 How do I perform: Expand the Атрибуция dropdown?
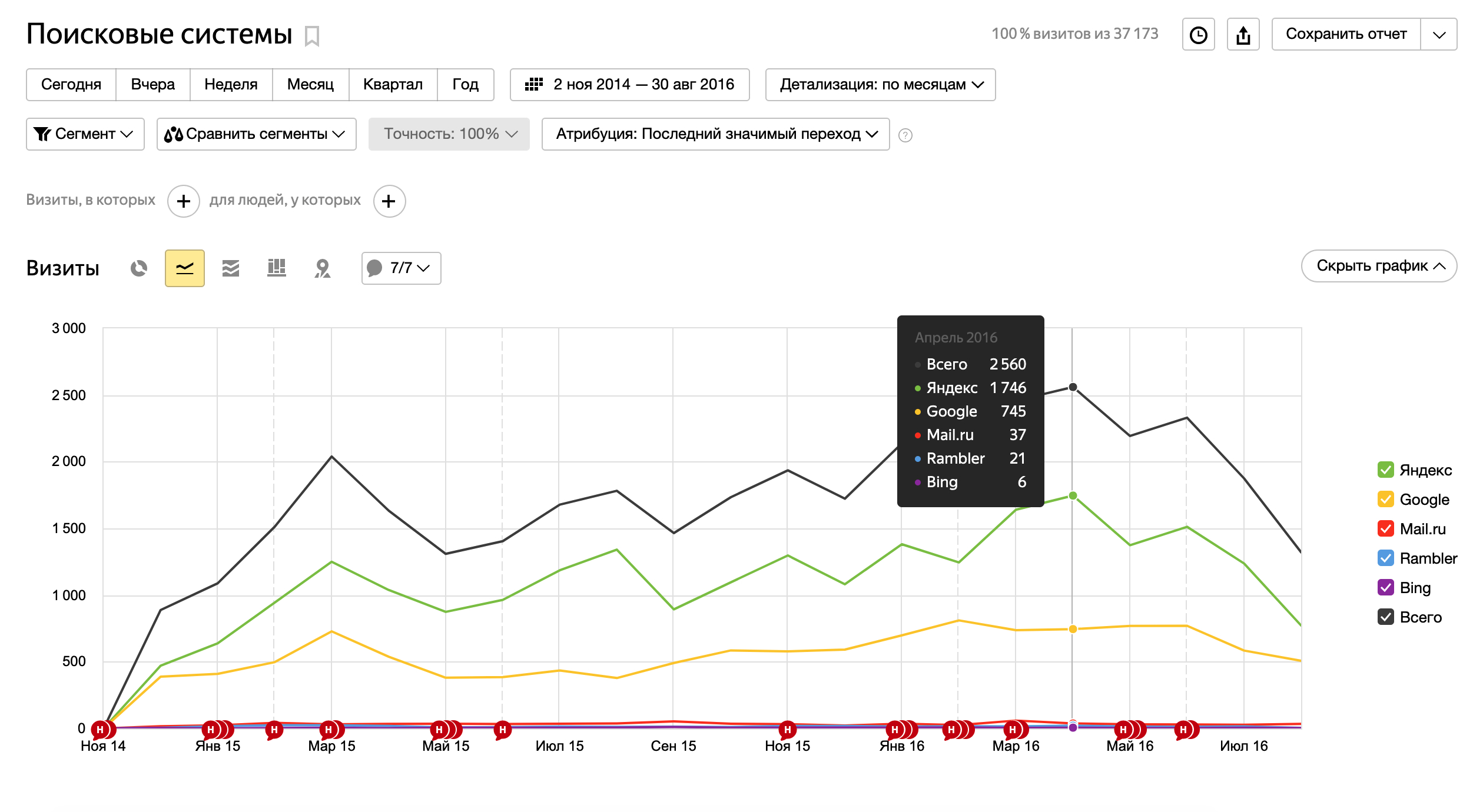(x=715, y=134)
